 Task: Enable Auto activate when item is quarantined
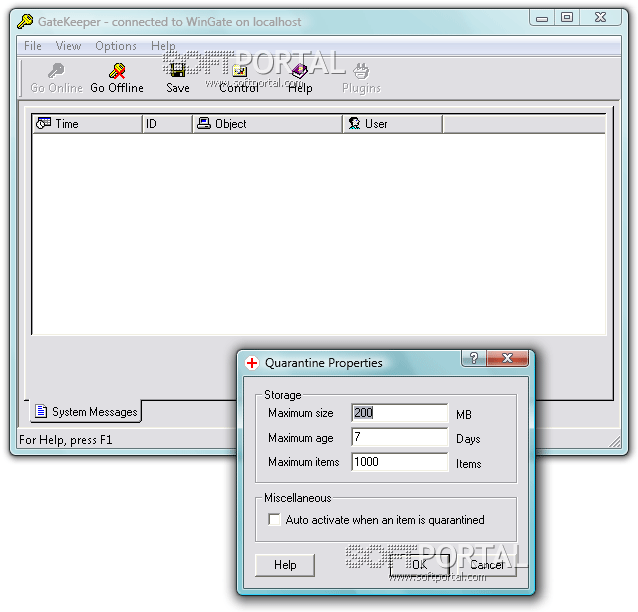click(275, 520)
